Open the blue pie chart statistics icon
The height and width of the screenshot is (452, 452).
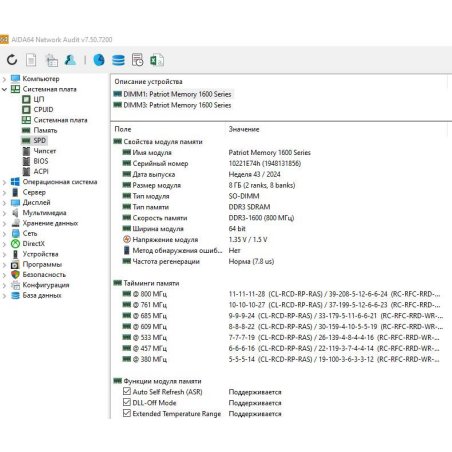99,60
